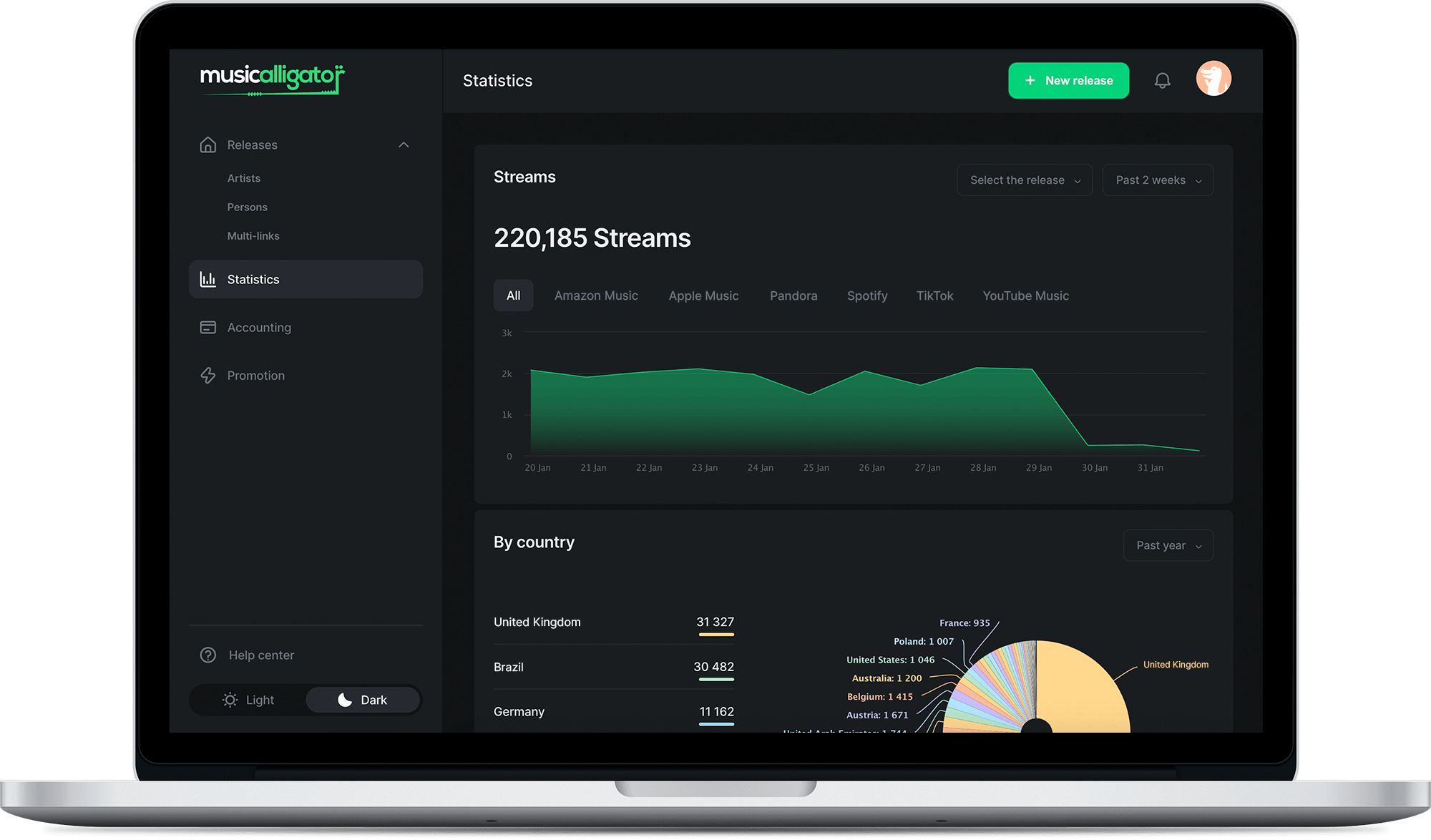The width and height of the screenshot is (1431, 840).
Task: Click the user profile avatar icon
Action: coord(1214,80)
